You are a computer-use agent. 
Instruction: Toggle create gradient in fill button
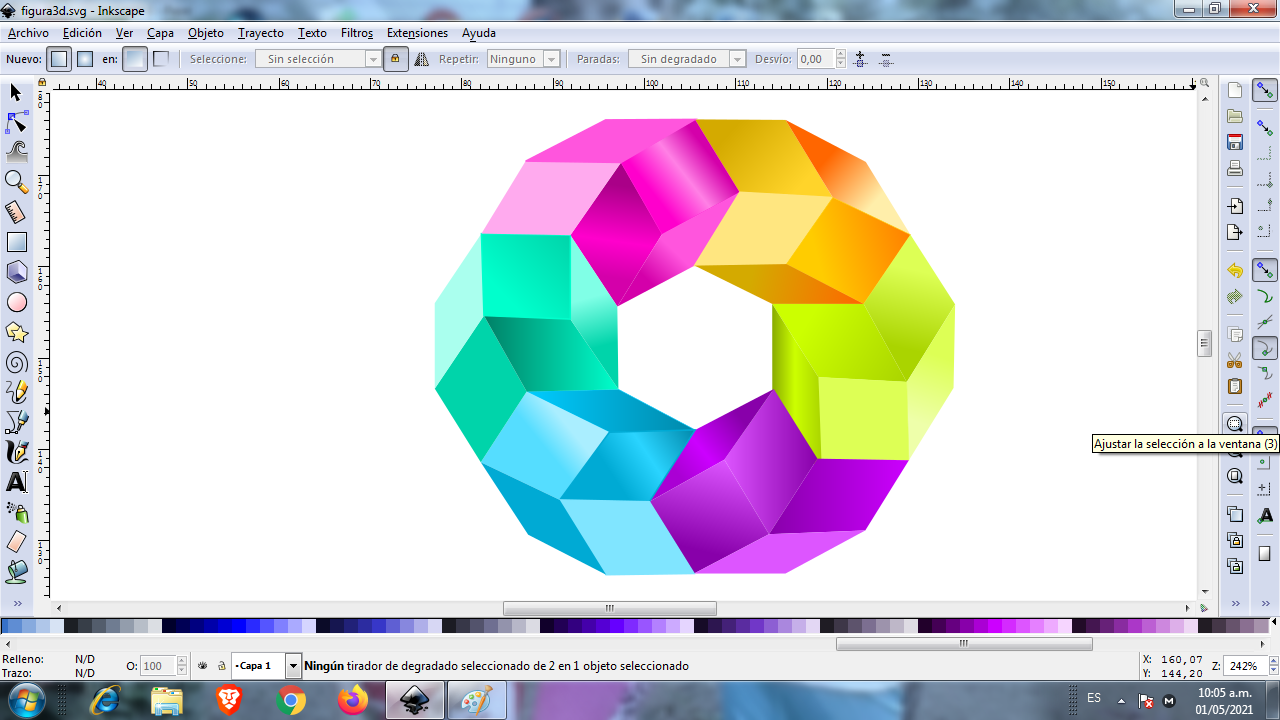[135, 59]
